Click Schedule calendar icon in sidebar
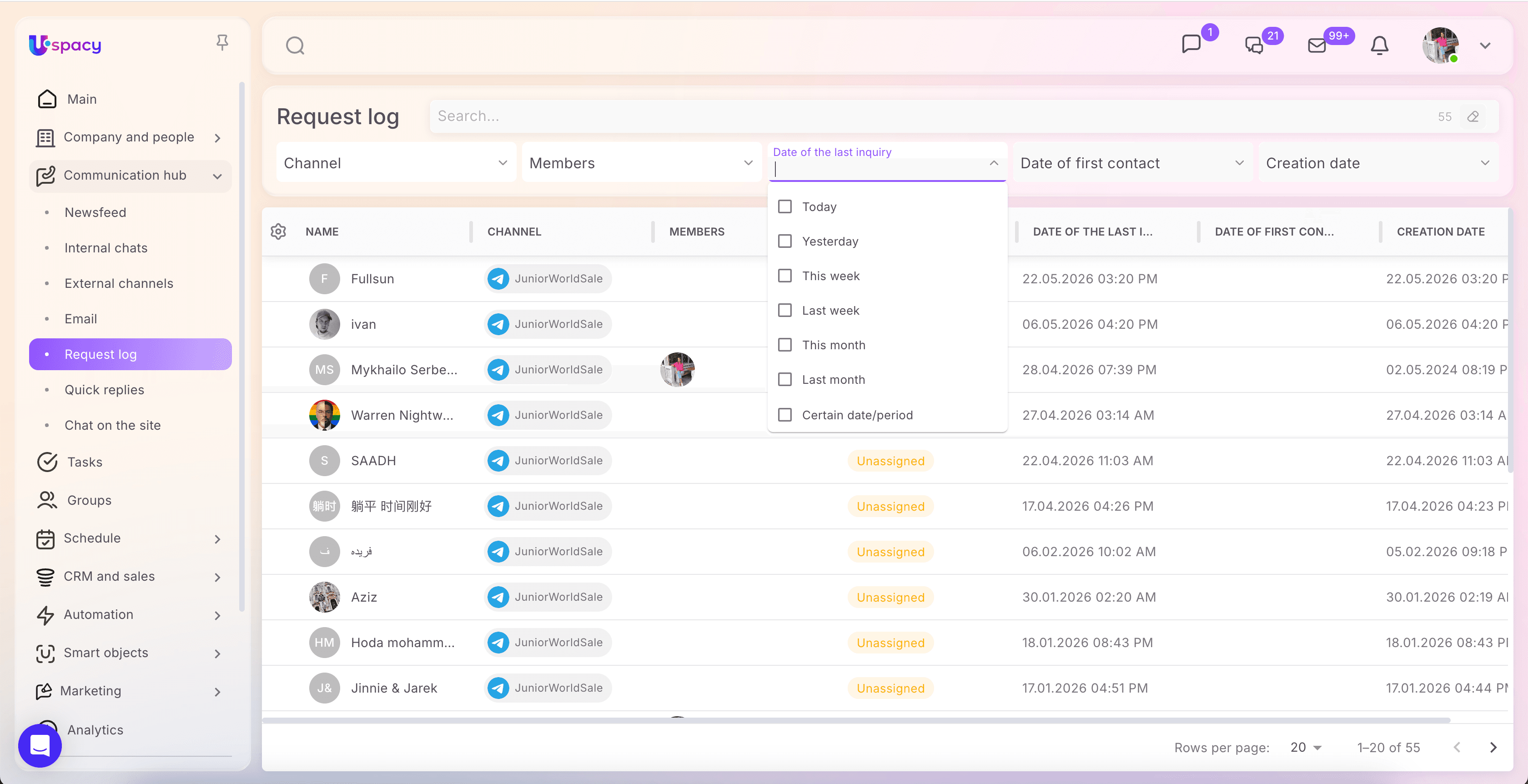 coord(45,538)
